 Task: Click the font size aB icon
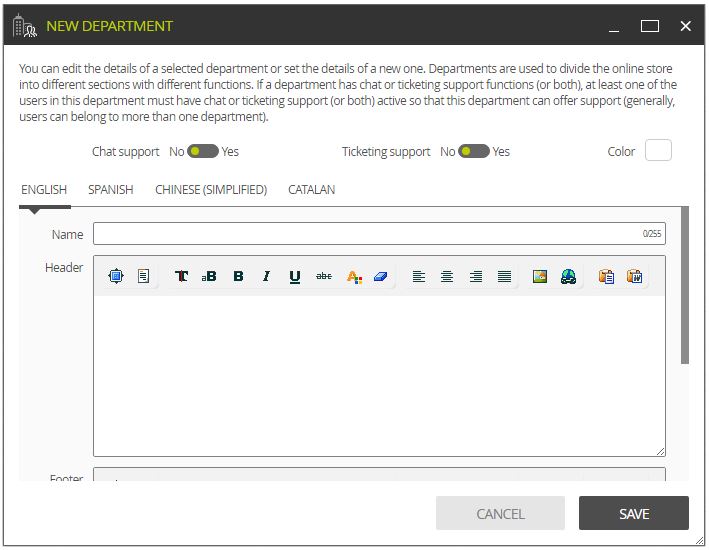click(x=209, y=276)
